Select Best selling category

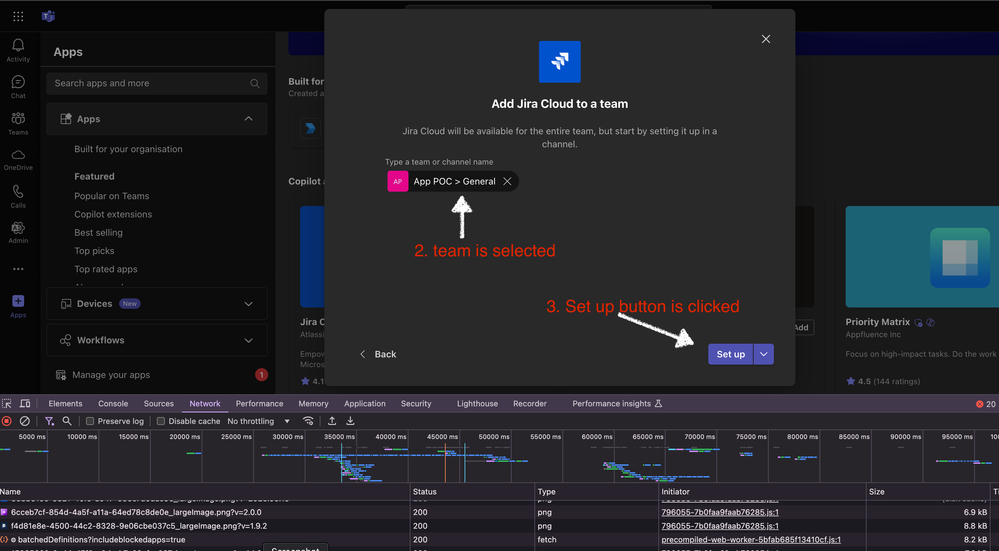[x=98, y=233]
